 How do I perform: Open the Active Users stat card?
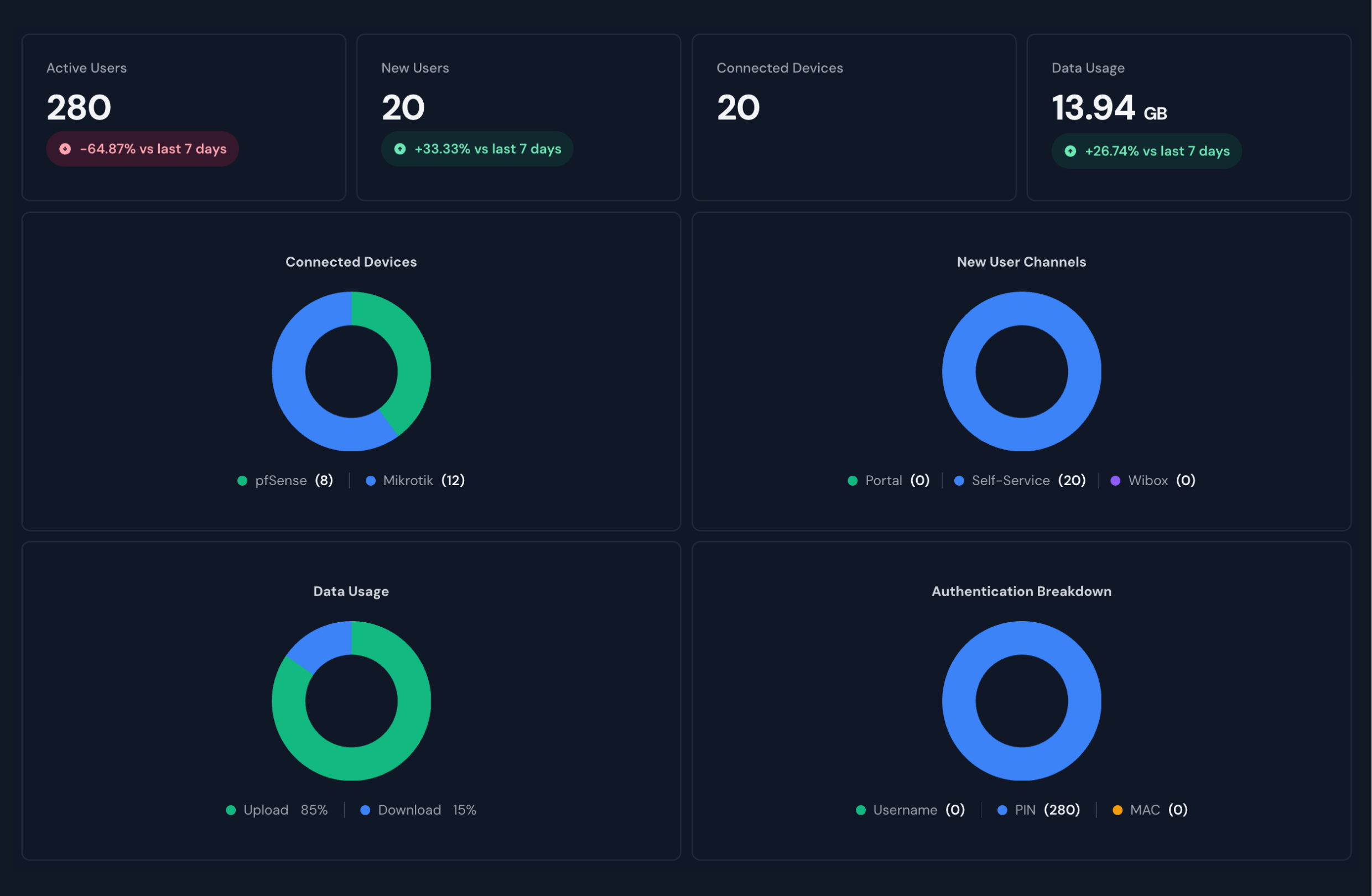183,118
